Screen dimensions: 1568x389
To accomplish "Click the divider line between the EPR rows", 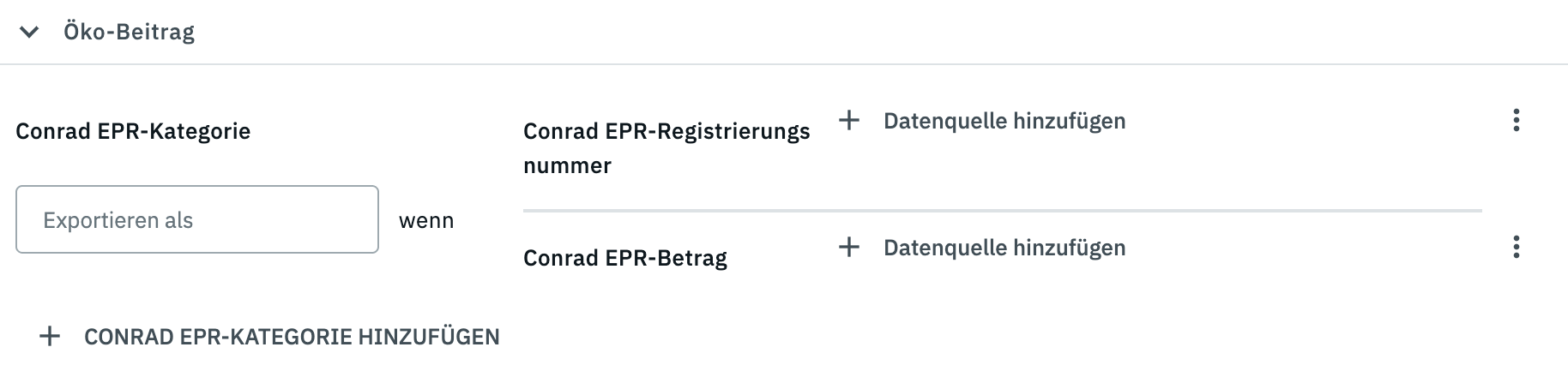I will tap(1002, 210).
